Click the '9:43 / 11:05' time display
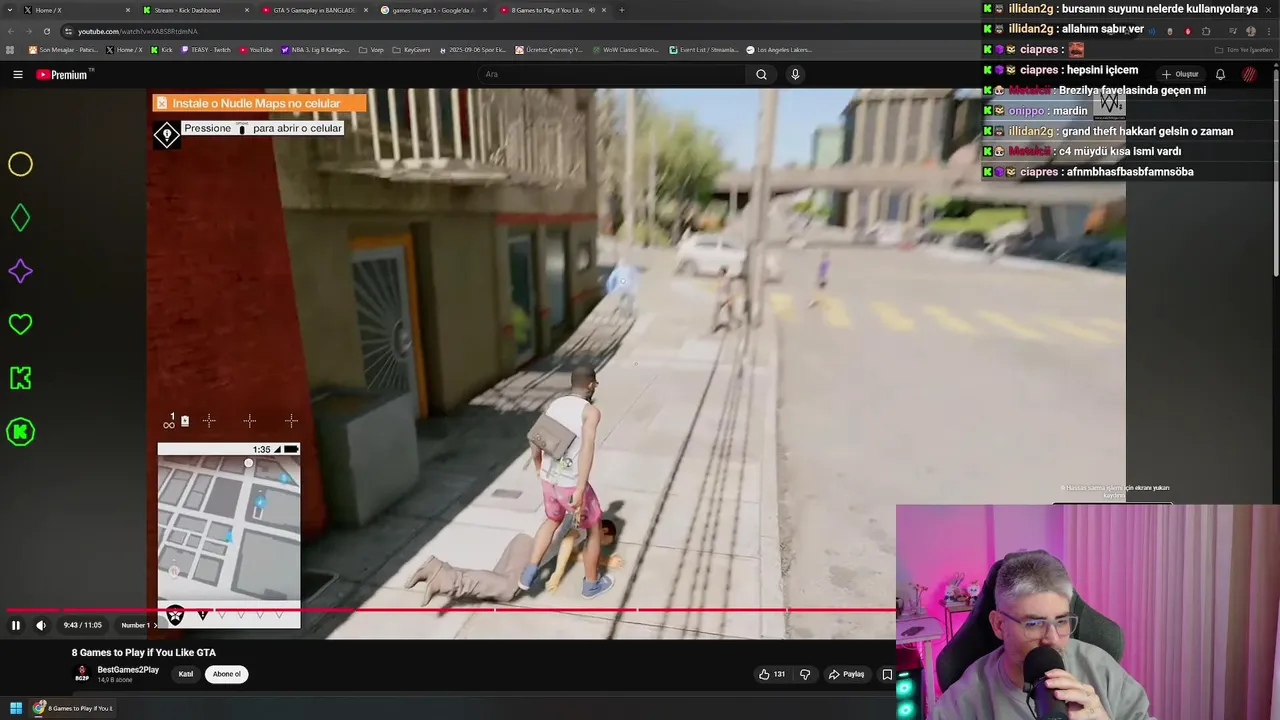 click(x=83, y=625)
